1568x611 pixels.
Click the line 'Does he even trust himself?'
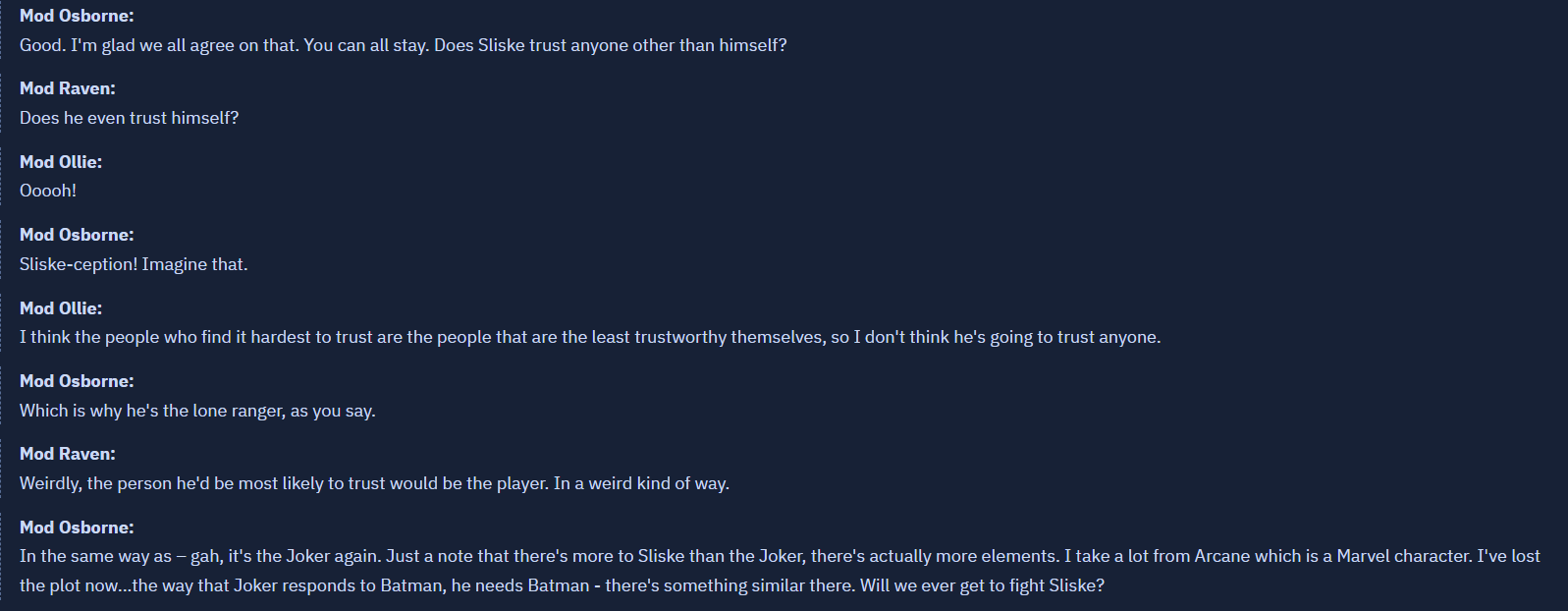(130, 118)
